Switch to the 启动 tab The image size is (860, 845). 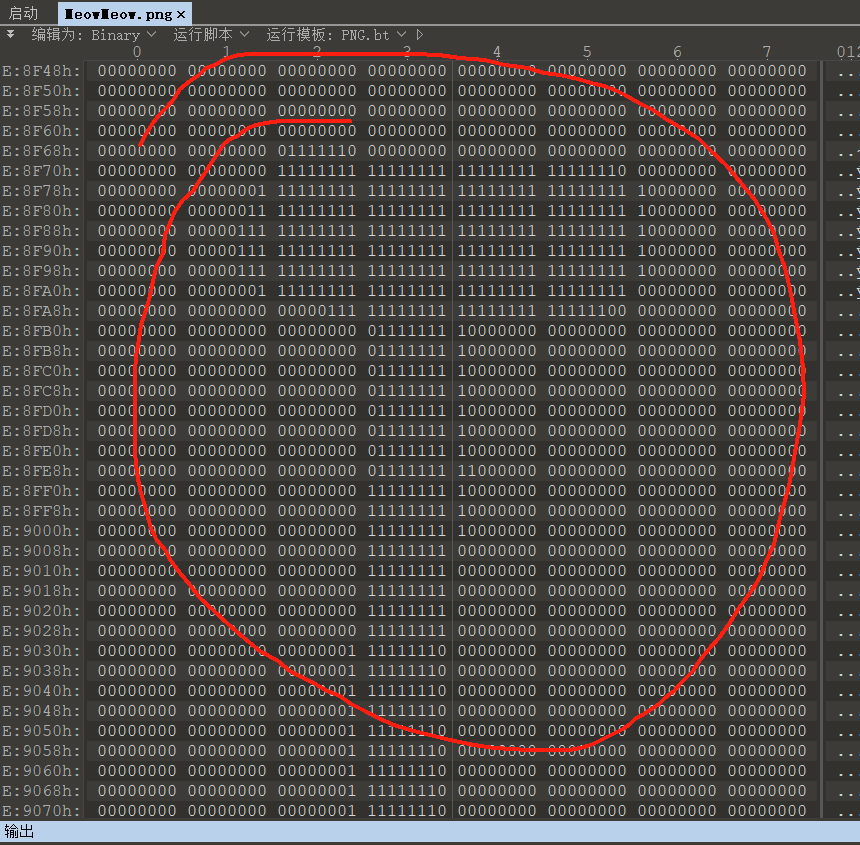[24, 14]
